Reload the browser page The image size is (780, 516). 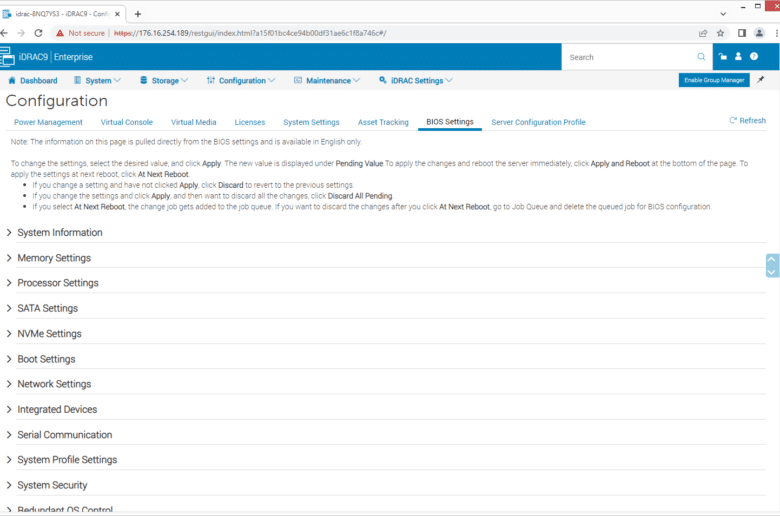tap(38, 33)
